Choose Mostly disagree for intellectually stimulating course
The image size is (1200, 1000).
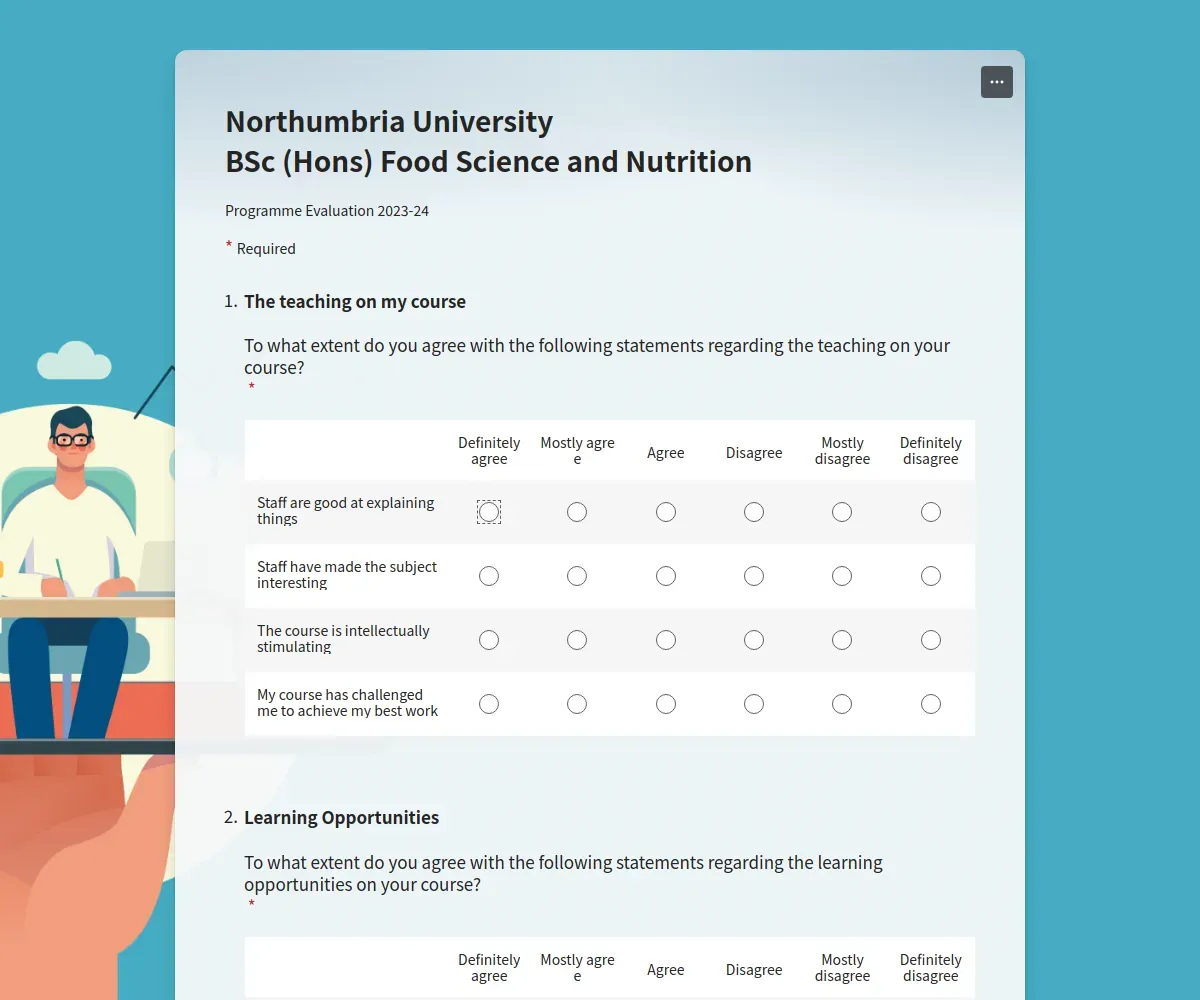click(842, 640)
